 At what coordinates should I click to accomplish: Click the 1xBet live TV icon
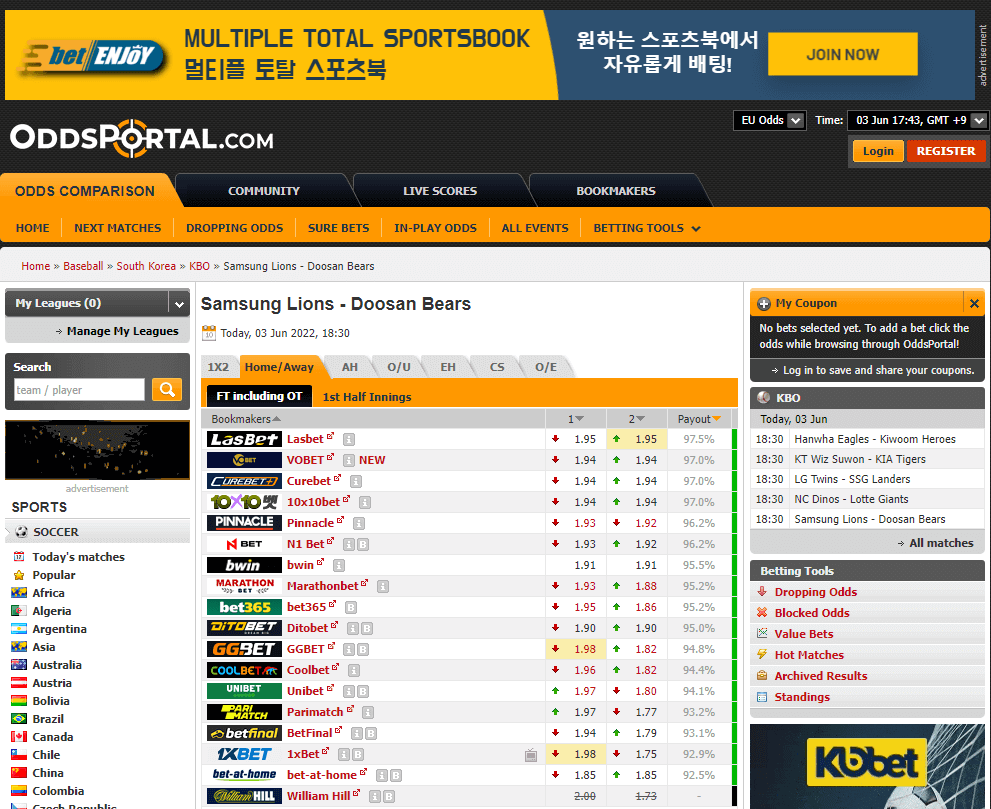[531, 755]
